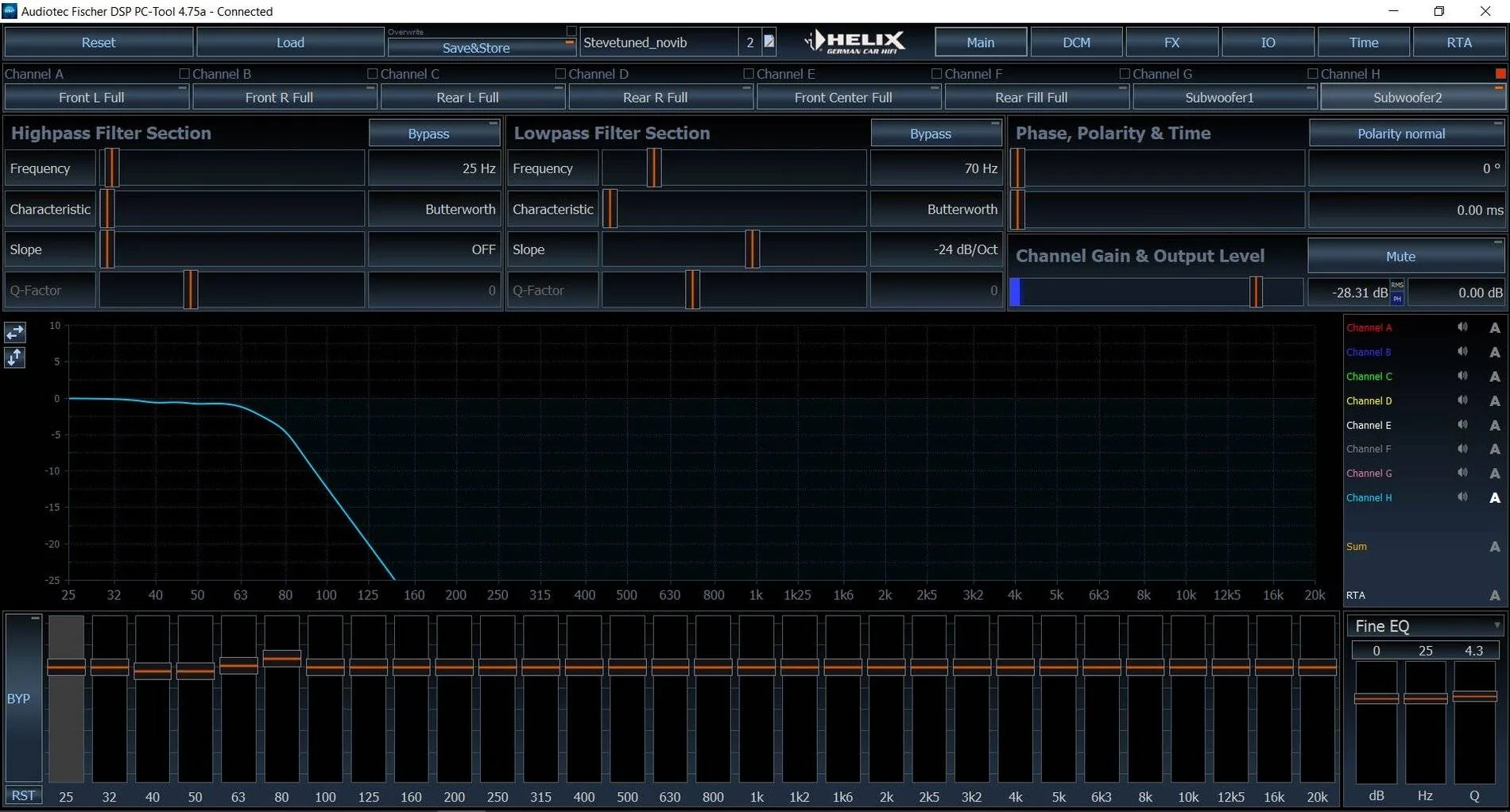Tick the checkbox left of Channel E
The height and width of the screenshot is (812, 1510).
tap(748, 74)
